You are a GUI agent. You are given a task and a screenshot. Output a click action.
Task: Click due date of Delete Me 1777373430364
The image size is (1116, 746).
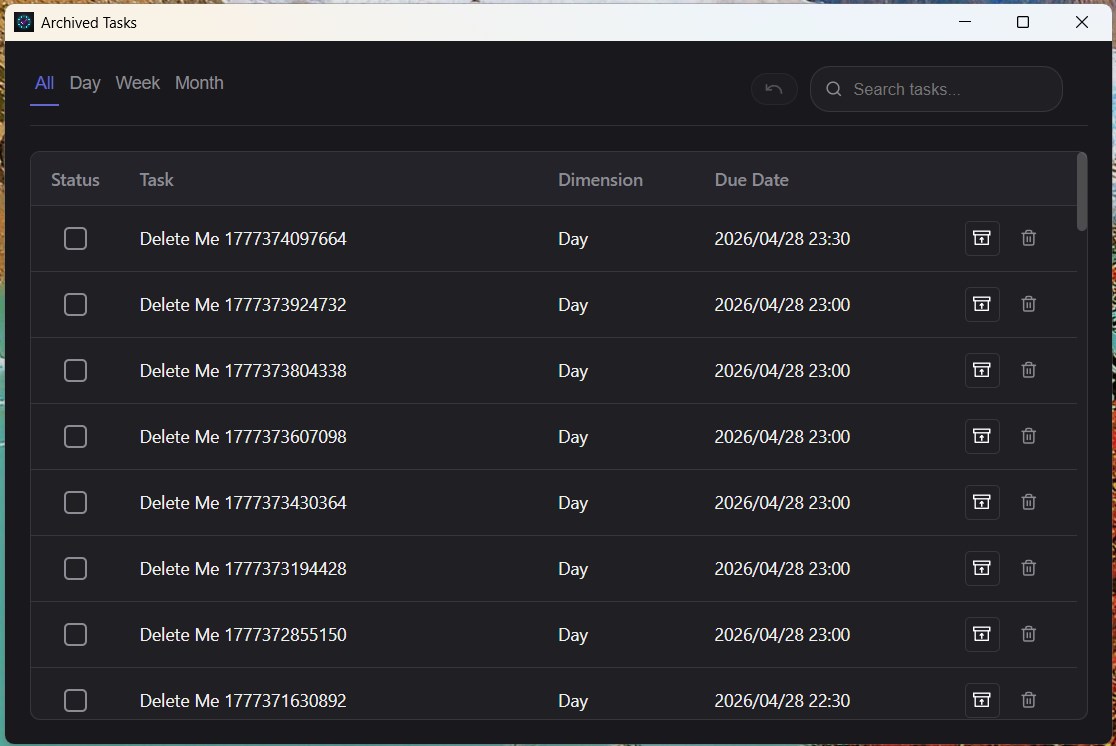[782, 503]
